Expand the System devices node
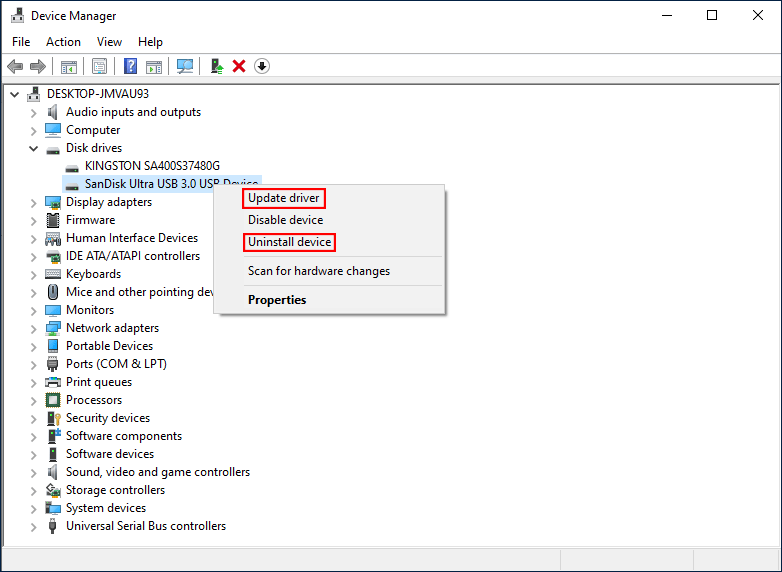 click(33, 509)
